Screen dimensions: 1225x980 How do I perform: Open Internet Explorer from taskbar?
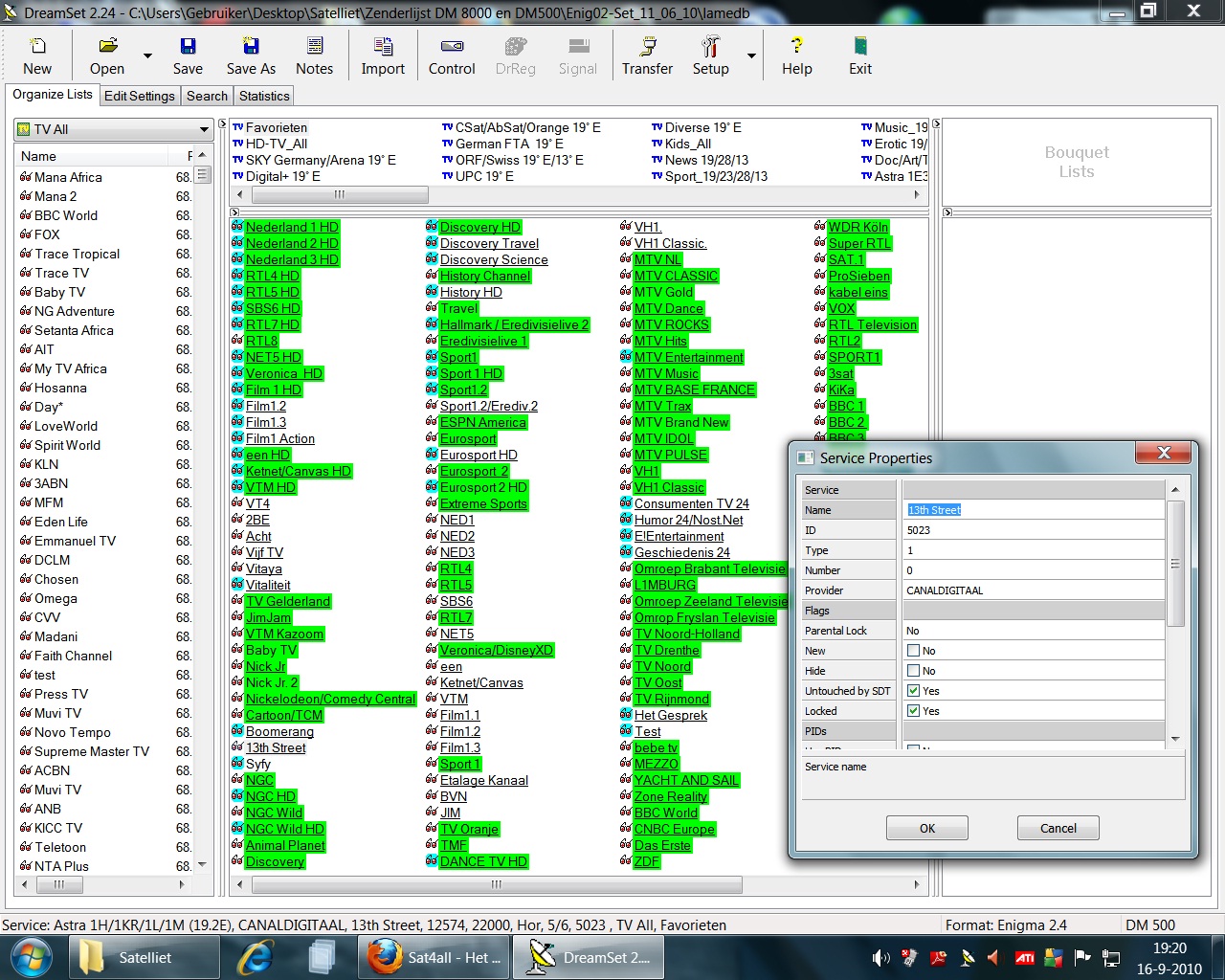pos(255,957)
